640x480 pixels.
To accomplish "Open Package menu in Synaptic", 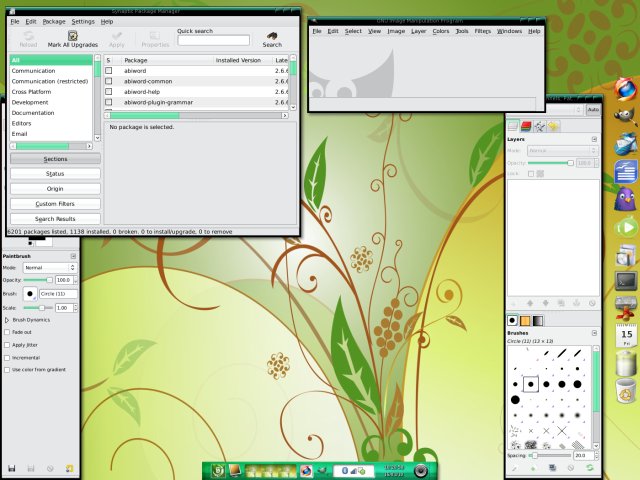I will pyautogui.click(x=53, y=22).
